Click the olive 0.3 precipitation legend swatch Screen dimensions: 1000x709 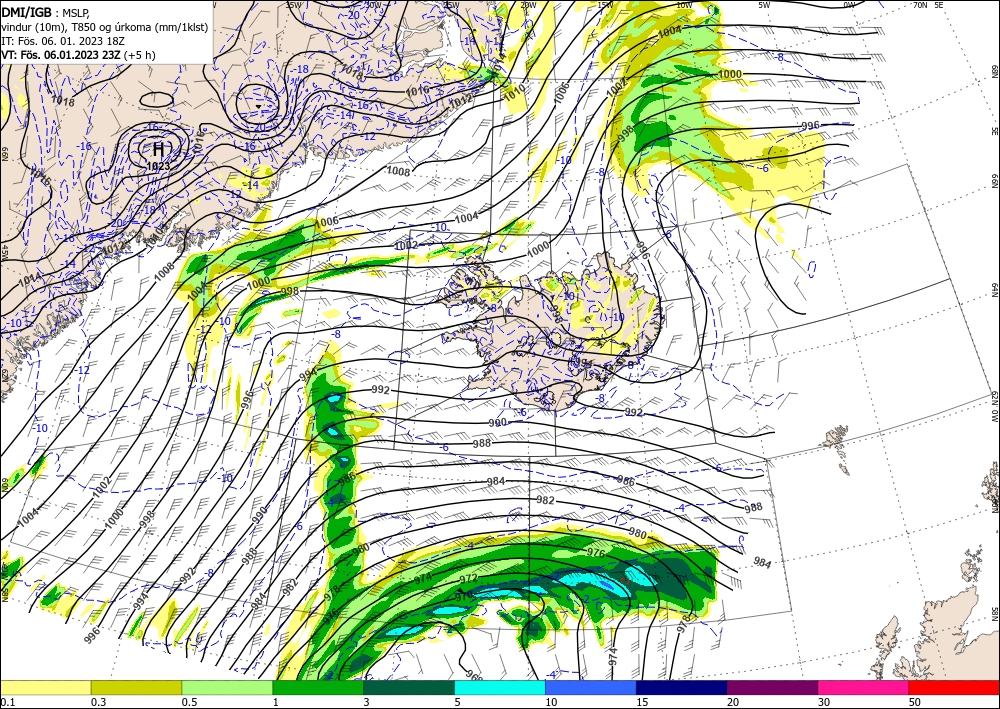coord(136,687)
